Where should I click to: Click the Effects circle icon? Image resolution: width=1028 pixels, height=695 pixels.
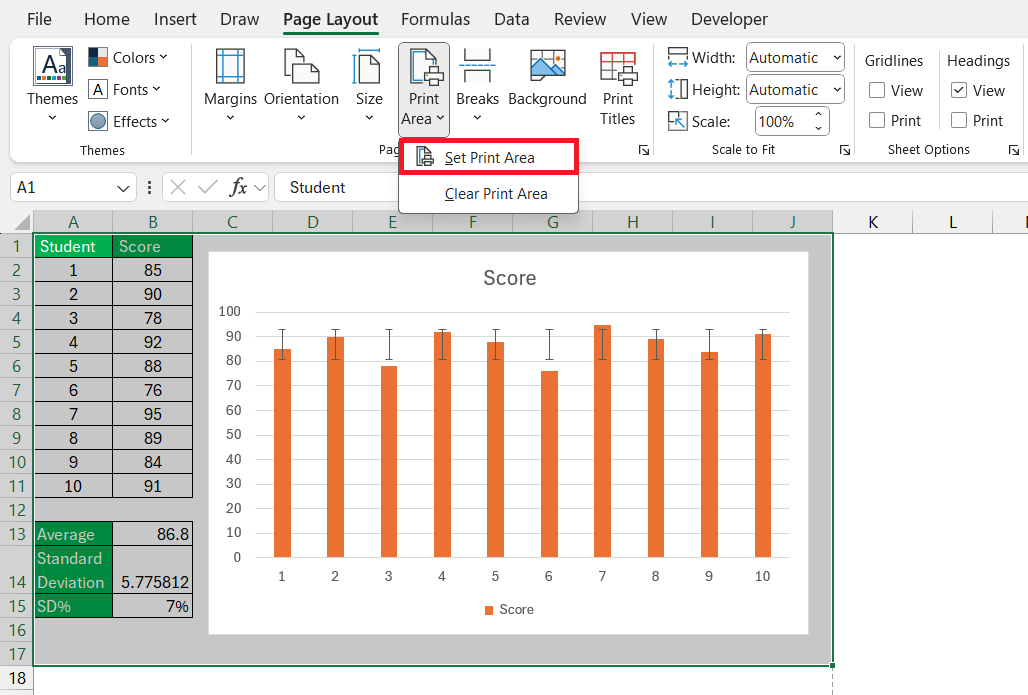coord(98,121)
